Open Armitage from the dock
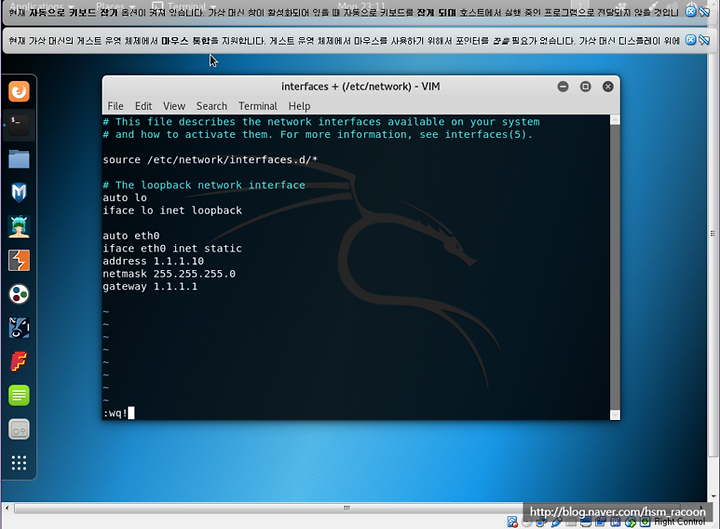Image resolution: width=720 pixels, height=529 pixels. (x=19, y=226)
